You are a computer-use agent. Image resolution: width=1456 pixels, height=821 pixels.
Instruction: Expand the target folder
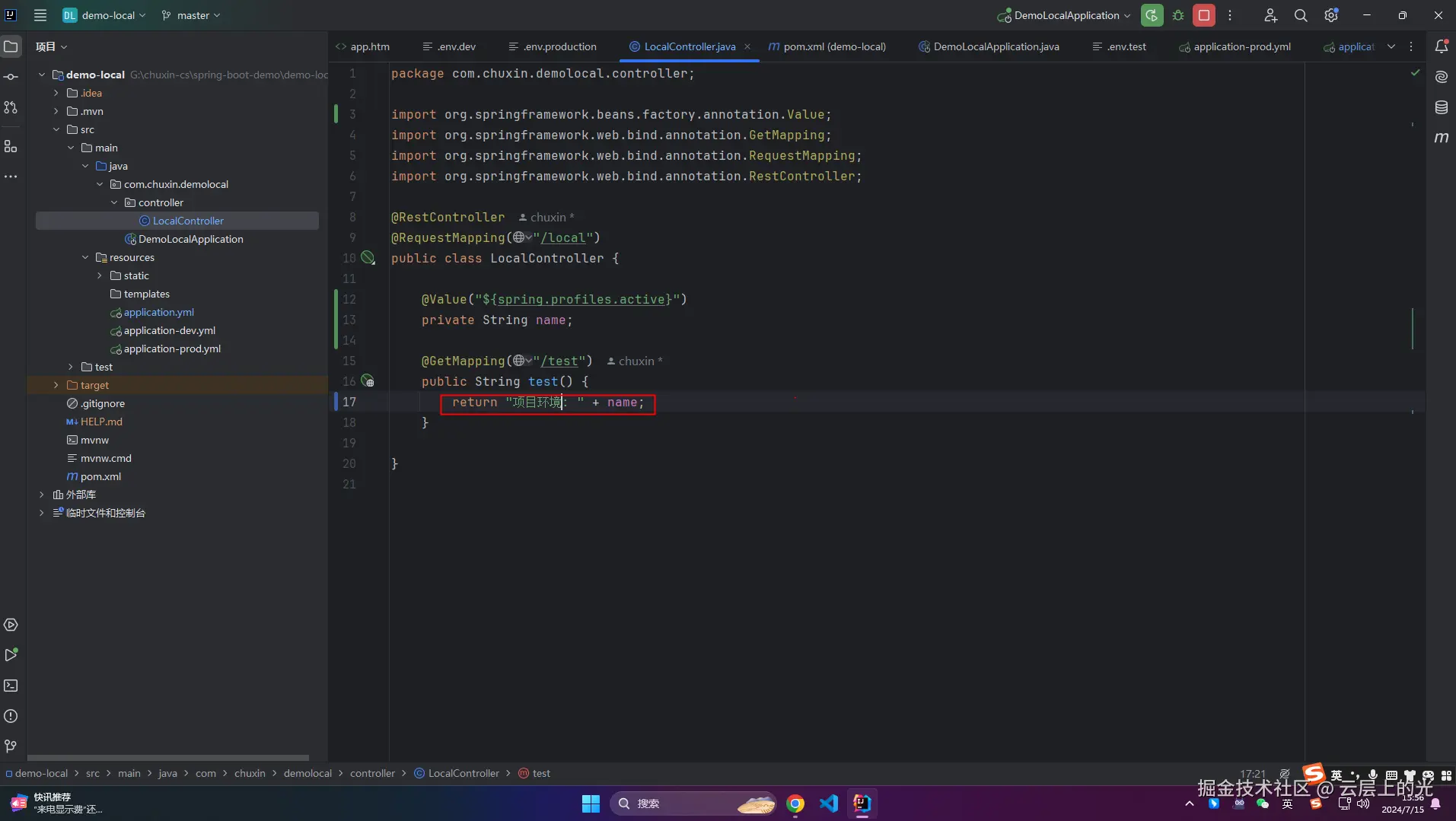[x=56, y=385]
